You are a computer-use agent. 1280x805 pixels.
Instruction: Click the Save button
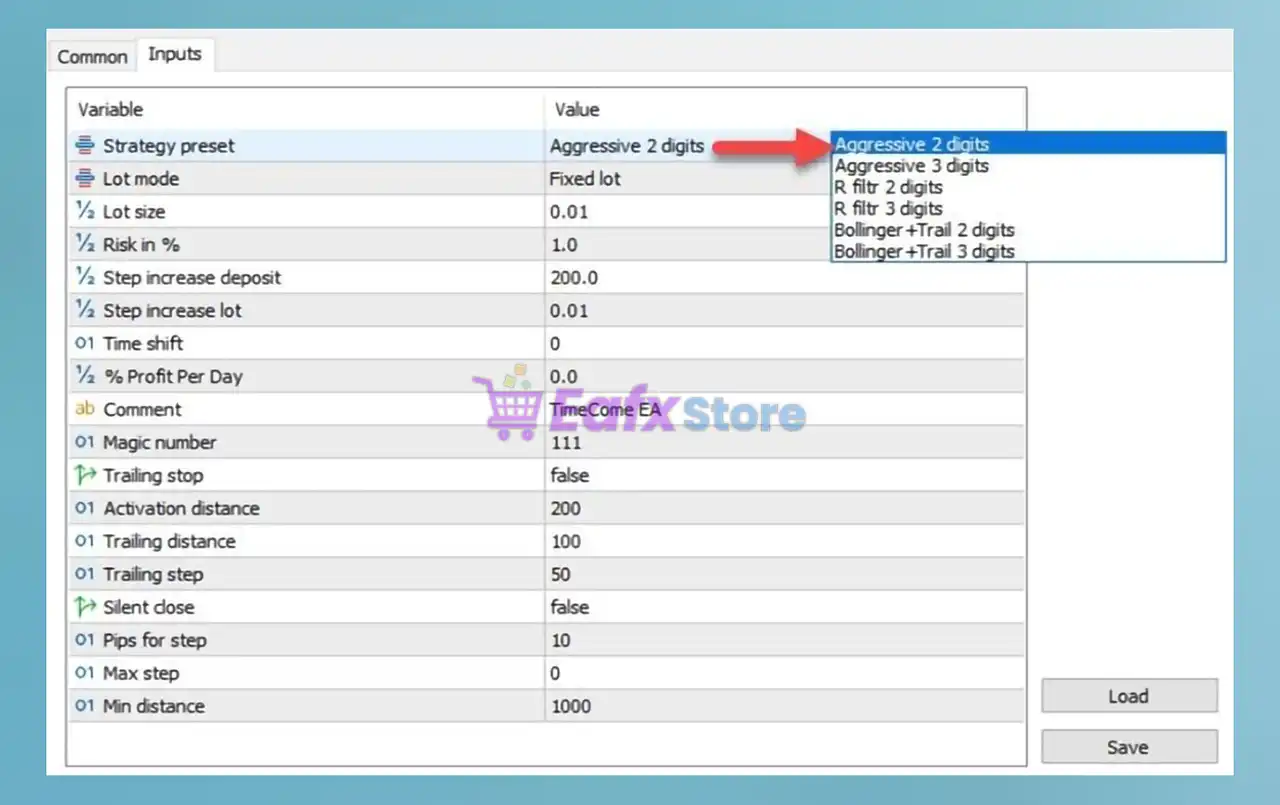click(x=1129, y=748)
